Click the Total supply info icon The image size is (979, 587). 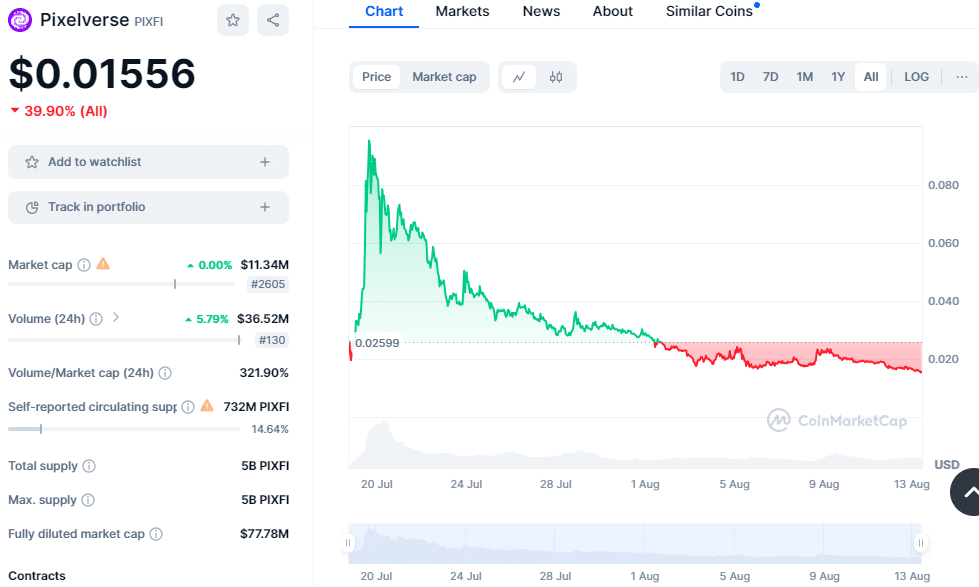(89, 466)
